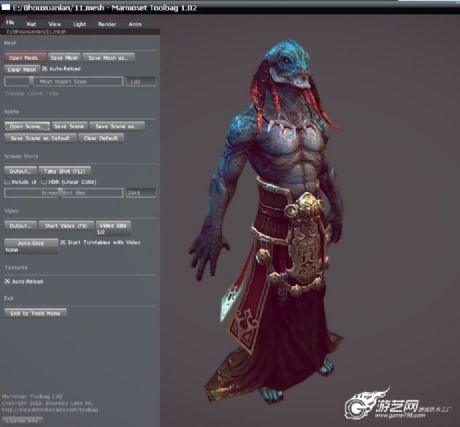
Task: Toggle mesh Auto-Reload checkbox
Action: (45, 69)
